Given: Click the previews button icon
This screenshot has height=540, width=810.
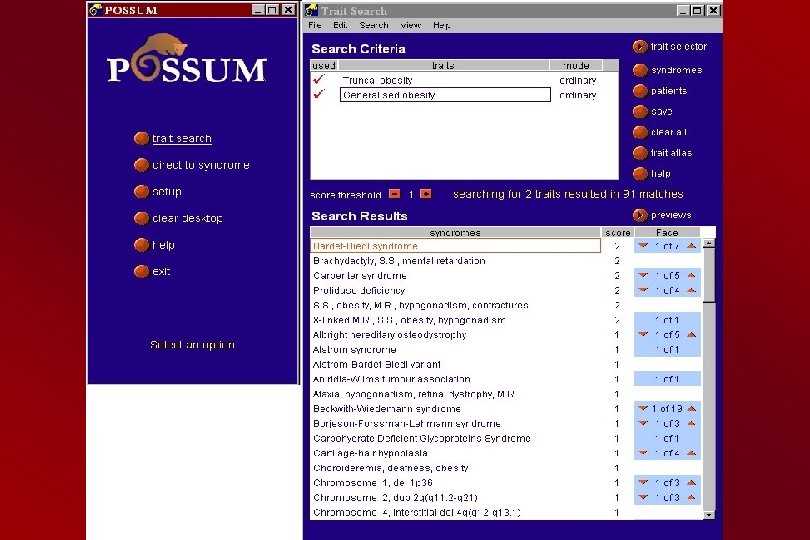Looking at the screenshot, I should (x=640, y=215).
